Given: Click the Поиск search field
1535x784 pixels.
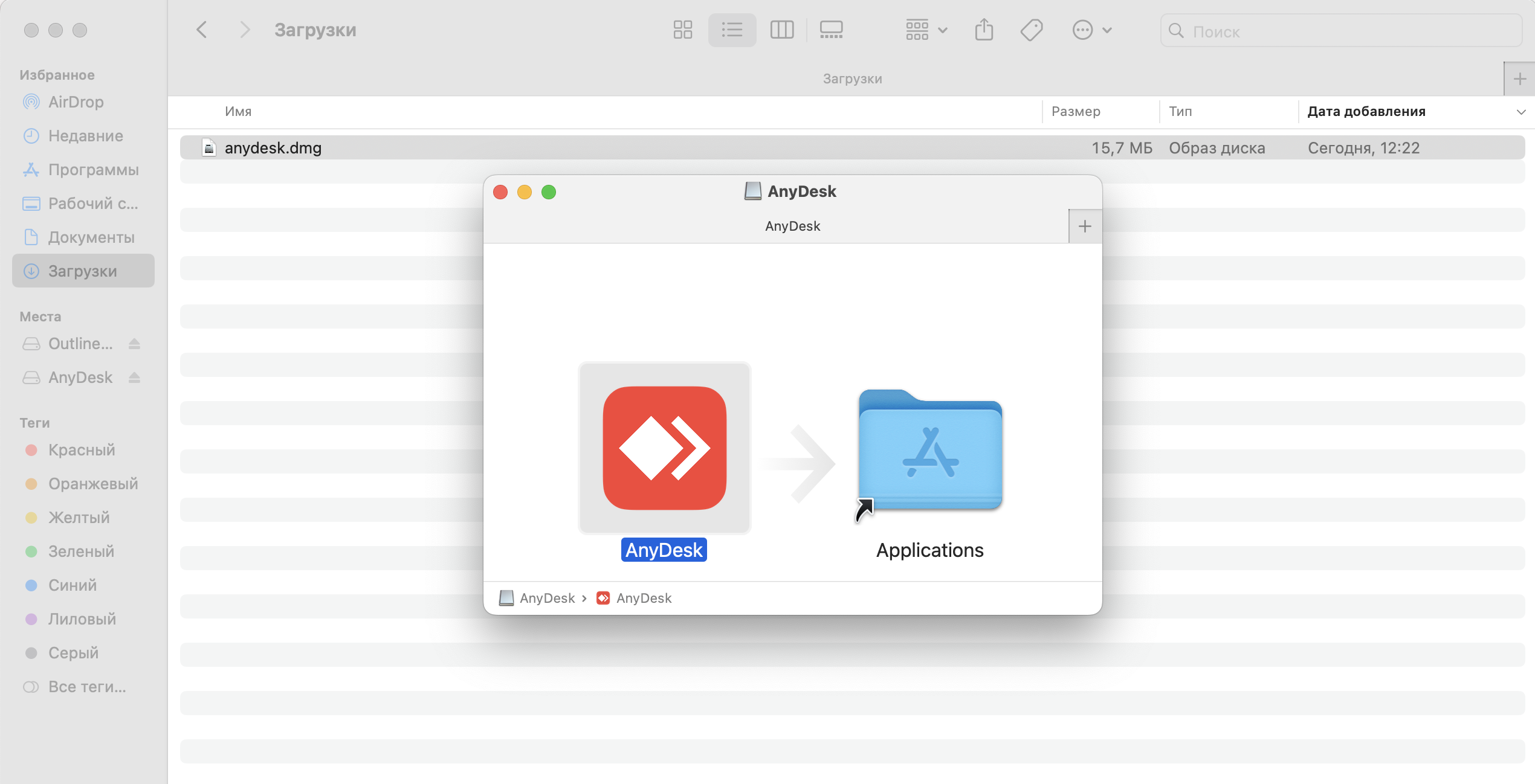Looking at the screenshot, I should (x=1340, y=31).
